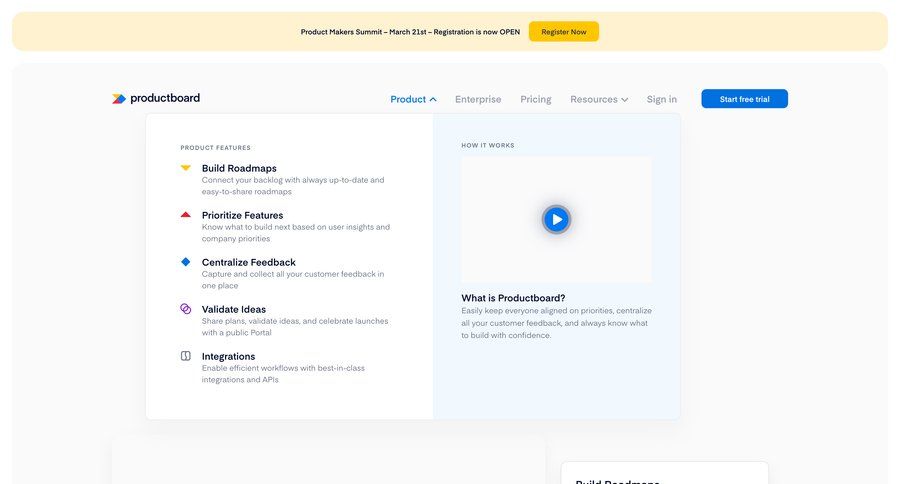Click the yellow Build Roadmaps icon
Viewport: 900px width, 484px height.
tap(185, 168)
